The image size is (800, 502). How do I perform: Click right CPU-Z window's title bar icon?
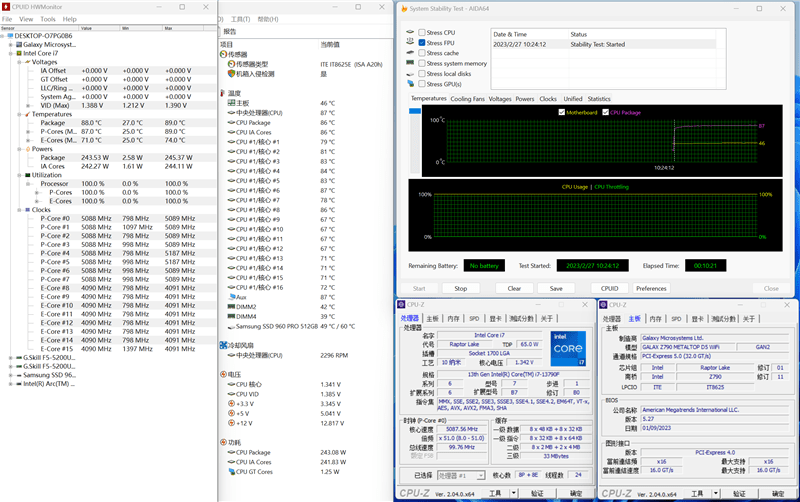click(604, 305)
